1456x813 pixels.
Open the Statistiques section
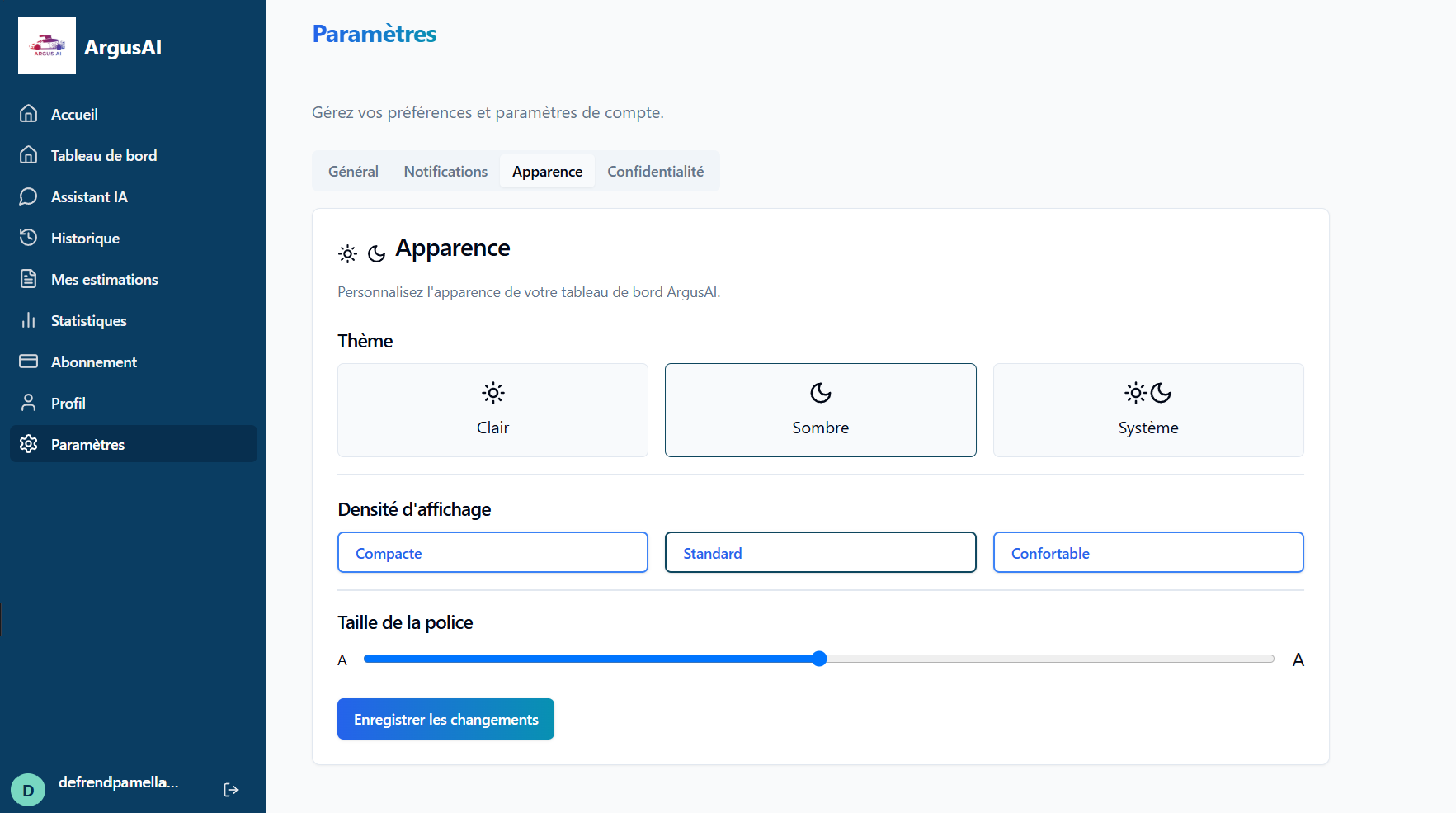(134, 320)
